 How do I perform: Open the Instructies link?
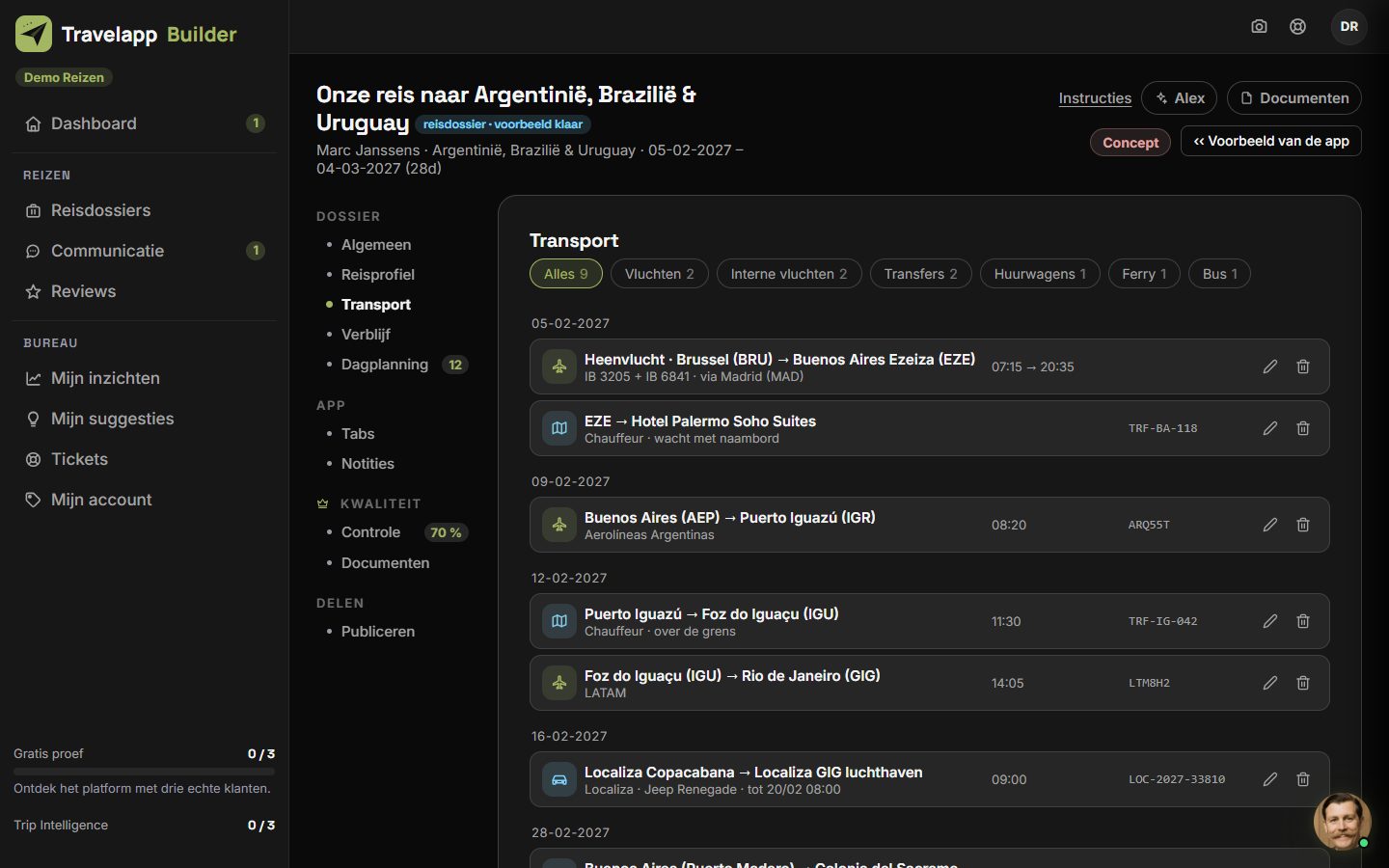coord(1095,98)
